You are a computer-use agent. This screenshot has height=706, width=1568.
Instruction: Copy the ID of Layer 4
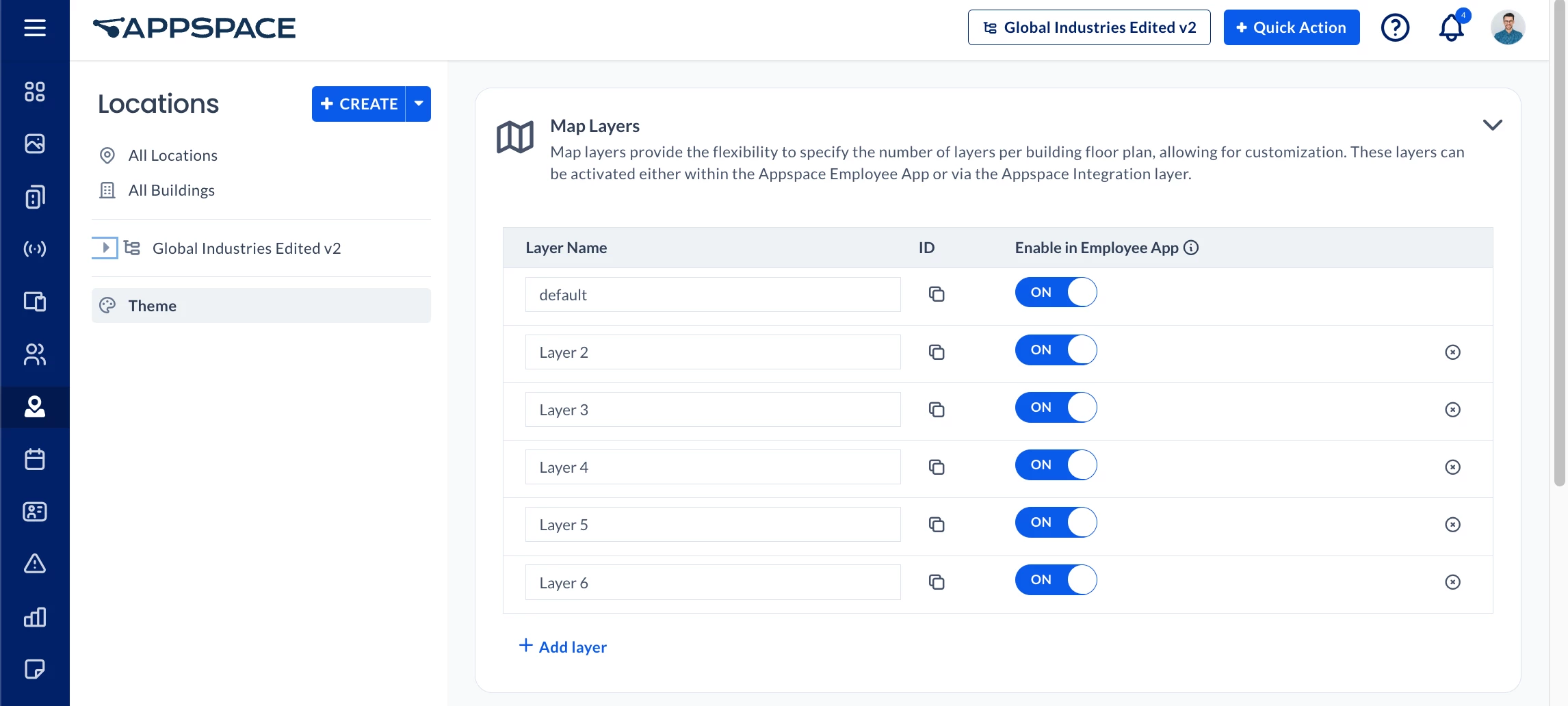click(937, 467)
